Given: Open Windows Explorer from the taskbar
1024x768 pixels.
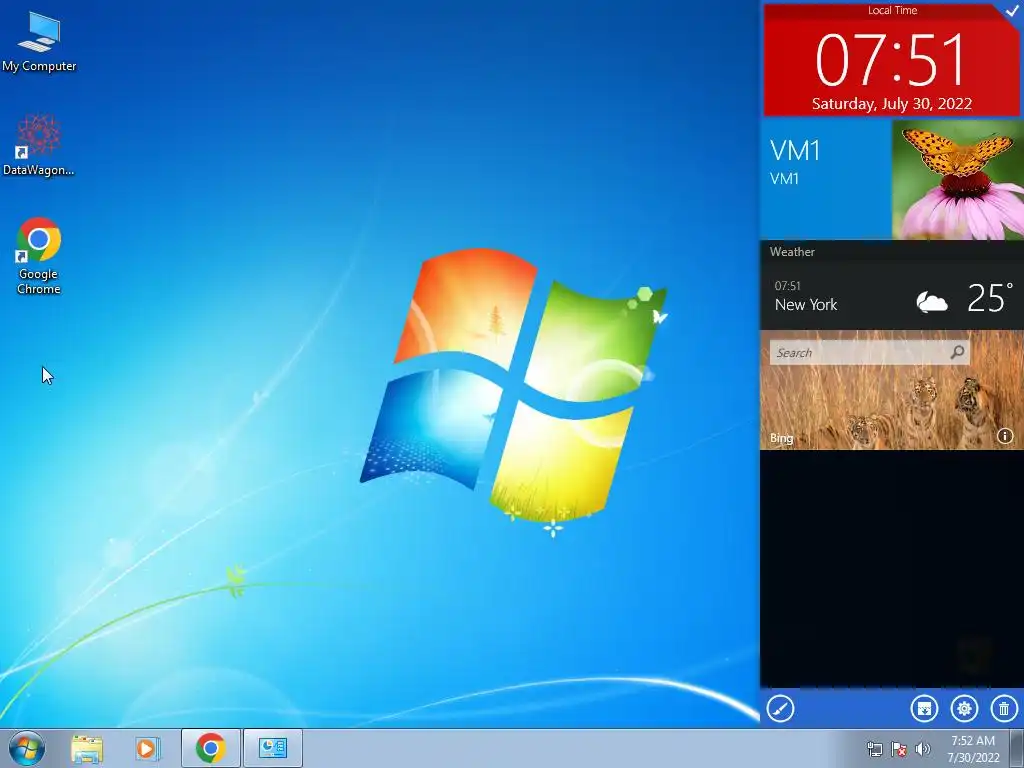Looking at the screenshot, I should 87,748.
